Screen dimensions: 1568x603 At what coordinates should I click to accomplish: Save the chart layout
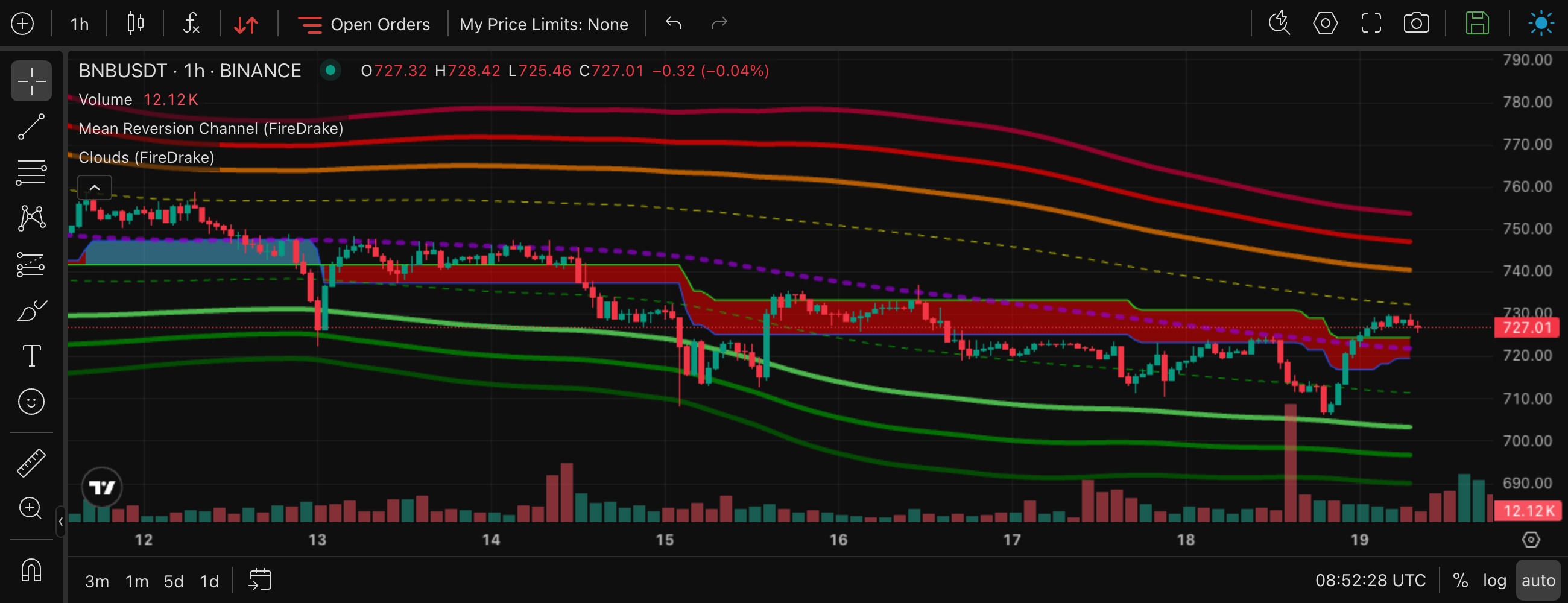point(1478,24)
